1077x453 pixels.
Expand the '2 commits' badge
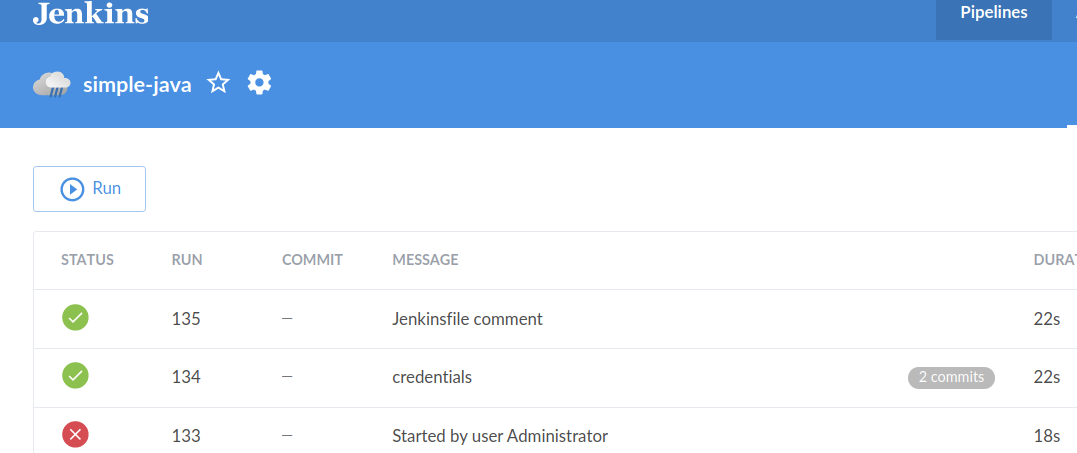(x=951, y=377)
